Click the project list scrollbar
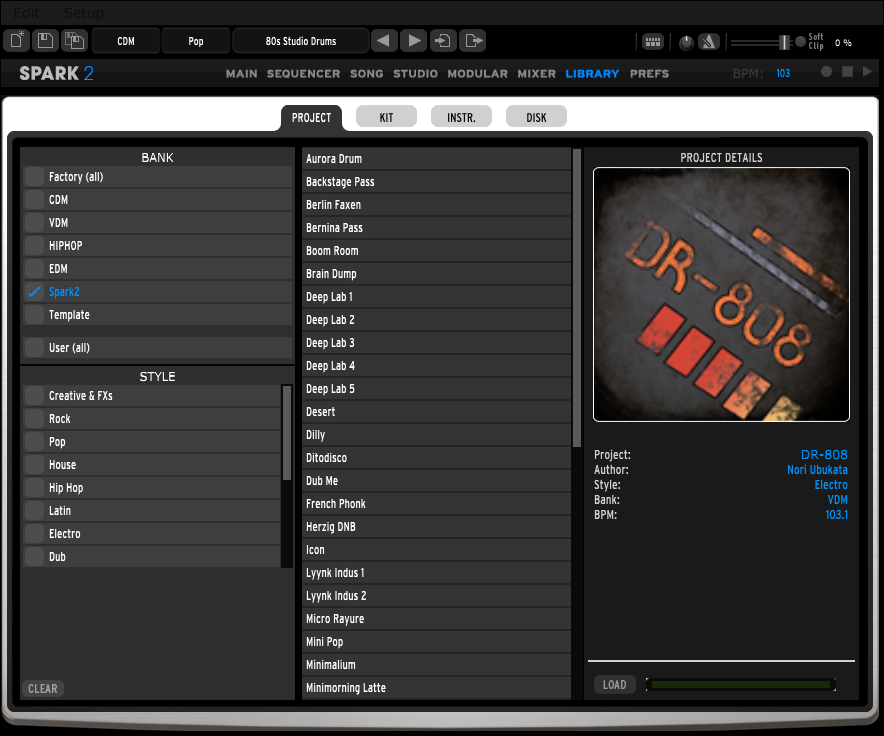 pos(577,298)
